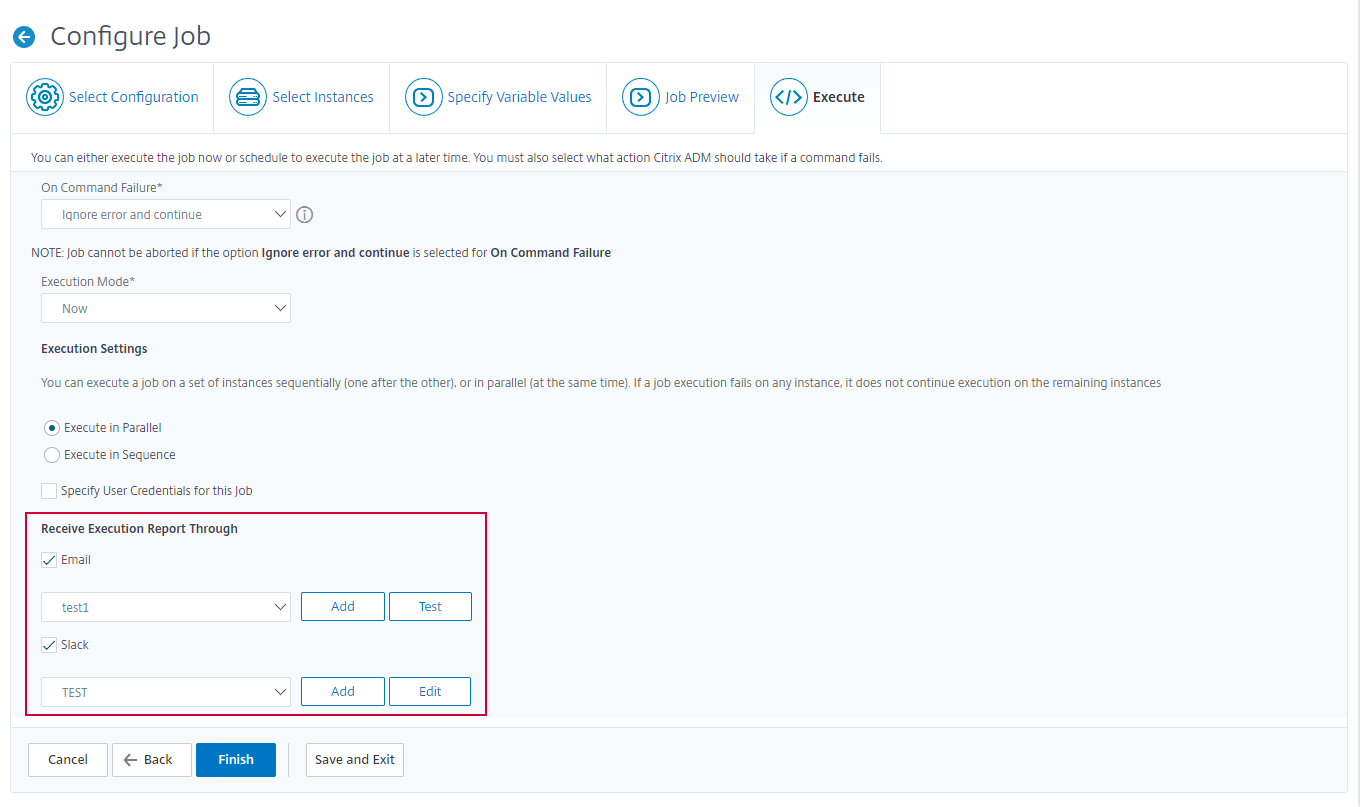
Task: Click Add next to the email dropdown
Action: pyautogui.click(x=343, y=607)
